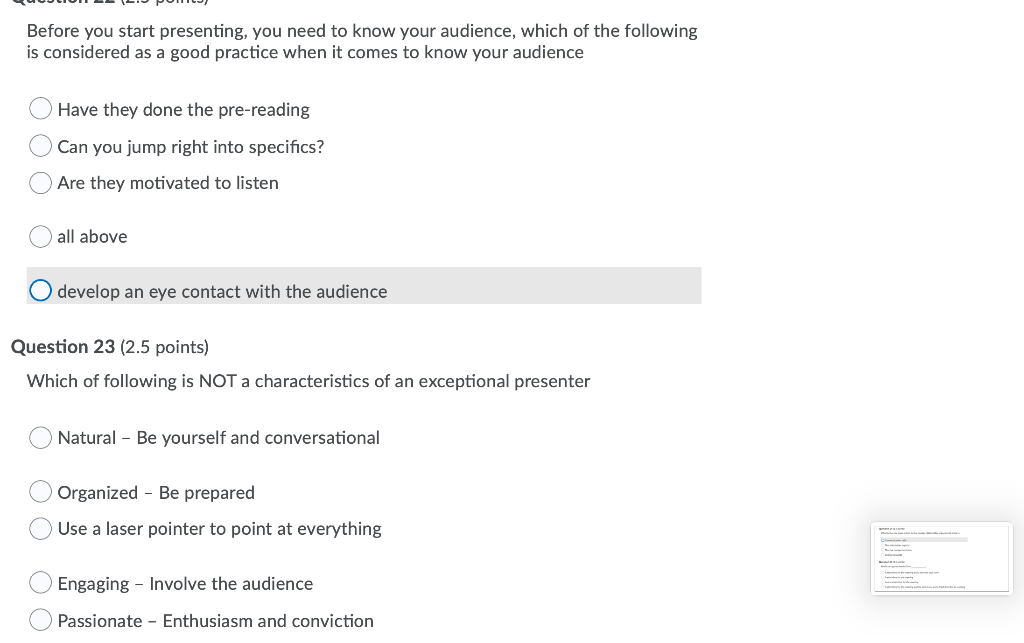1024x643 pixels.
Task: Choose the 'all above' answer
Action: (x=40, y=236)
